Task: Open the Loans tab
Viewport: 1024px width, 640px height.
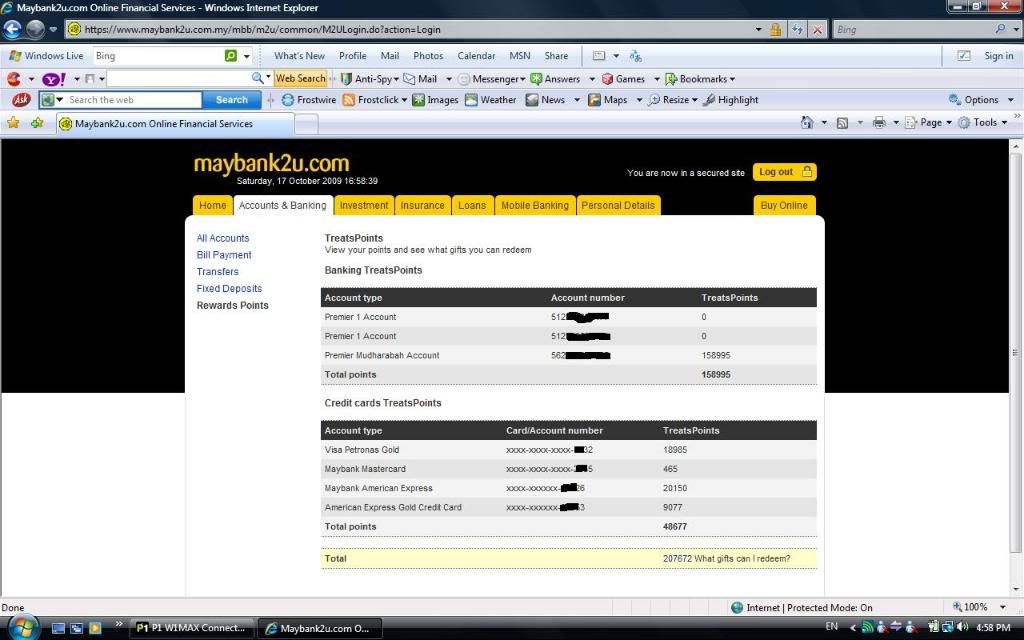Action: [472, 205]
